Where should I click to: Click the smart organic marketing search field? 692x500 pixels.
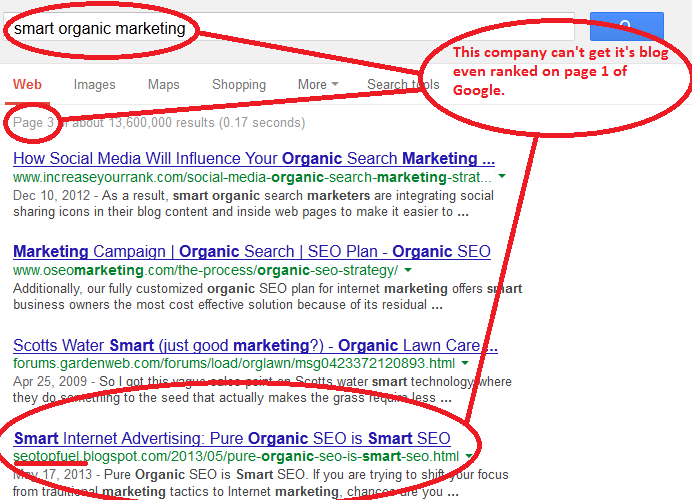coord(289,27)
